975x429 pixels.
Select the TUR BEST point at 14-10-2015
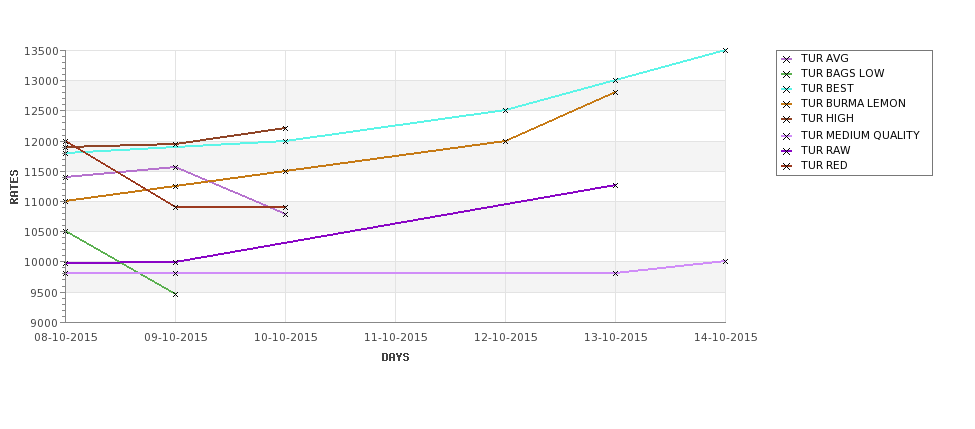(725, 50)
